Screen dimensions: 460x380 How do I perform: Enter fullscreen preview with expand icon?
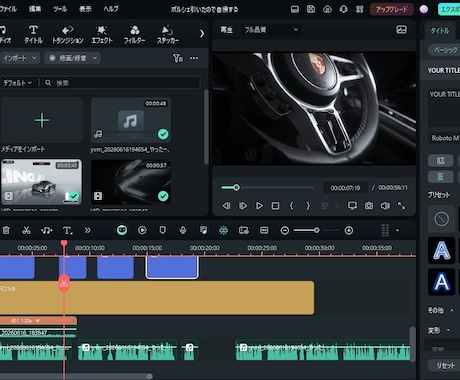401,206
